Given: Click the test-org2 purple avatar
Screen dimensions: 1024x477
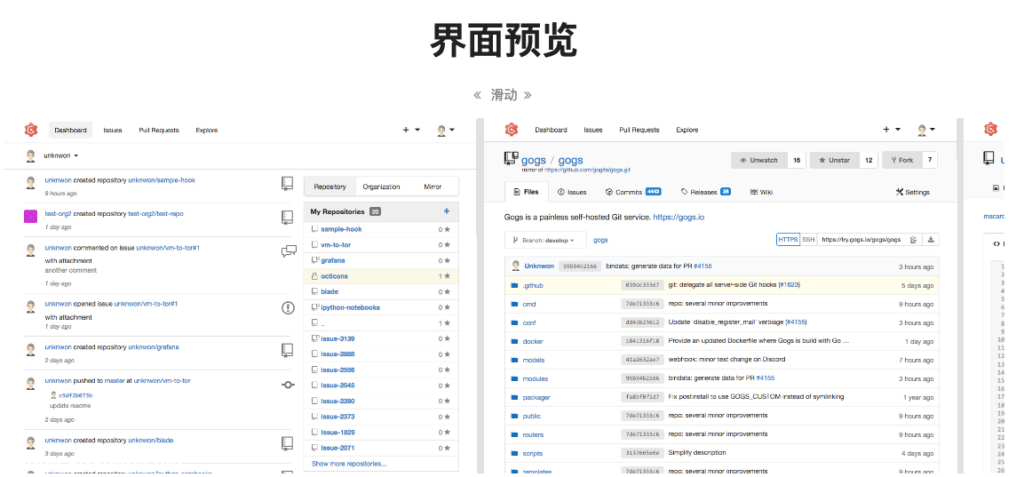Looking at the screenshot, I should [x=30, y=216].
